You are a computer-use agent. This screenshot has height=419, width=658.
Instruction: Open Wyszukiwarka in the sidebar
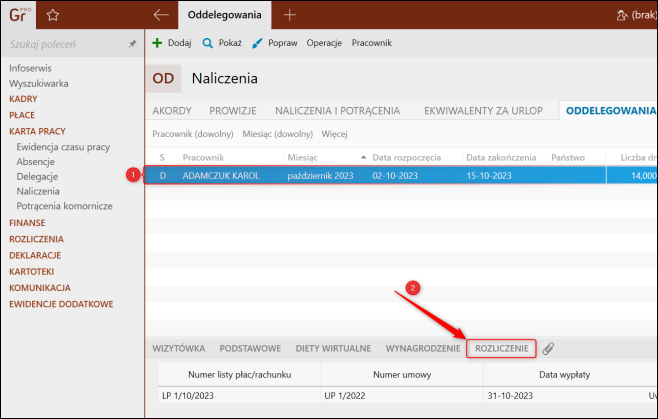tap(39, 84)
